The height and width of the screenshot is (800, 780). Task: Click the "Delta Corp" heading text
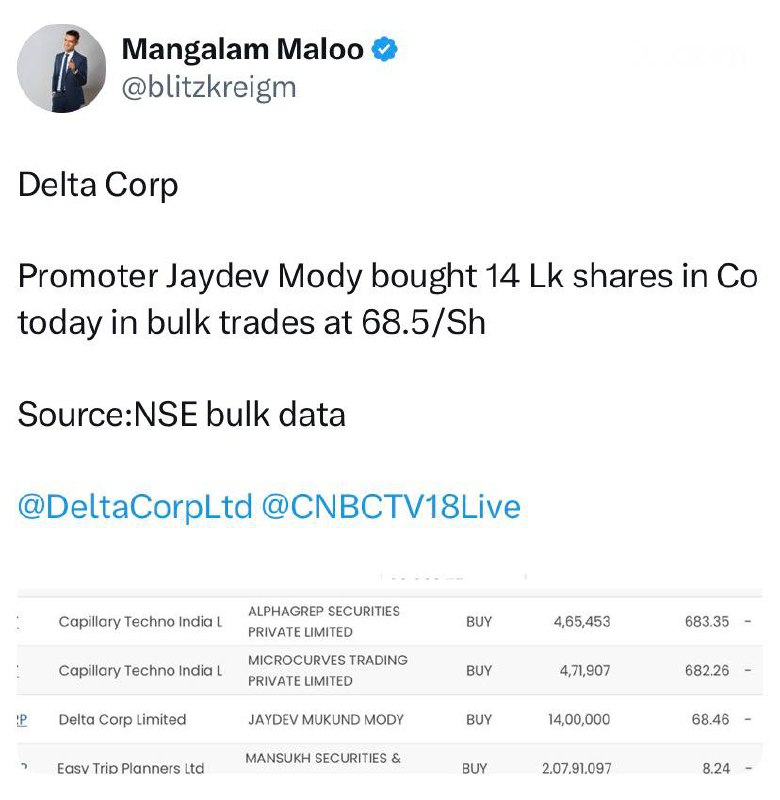pos(98,185)
